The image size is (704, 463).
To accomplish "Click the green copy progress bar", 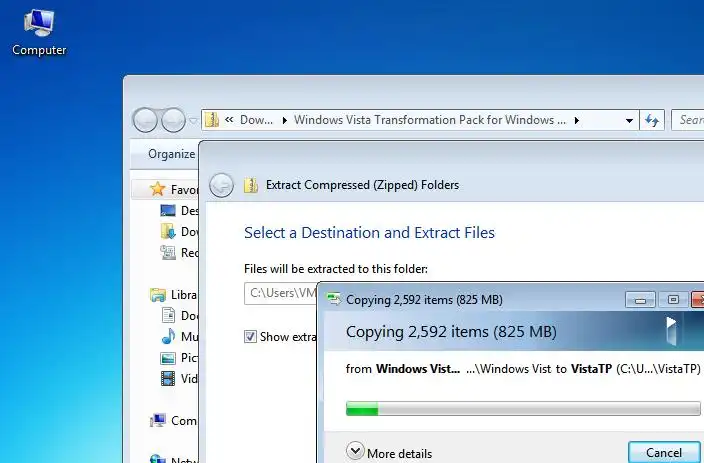I will 523,409.
